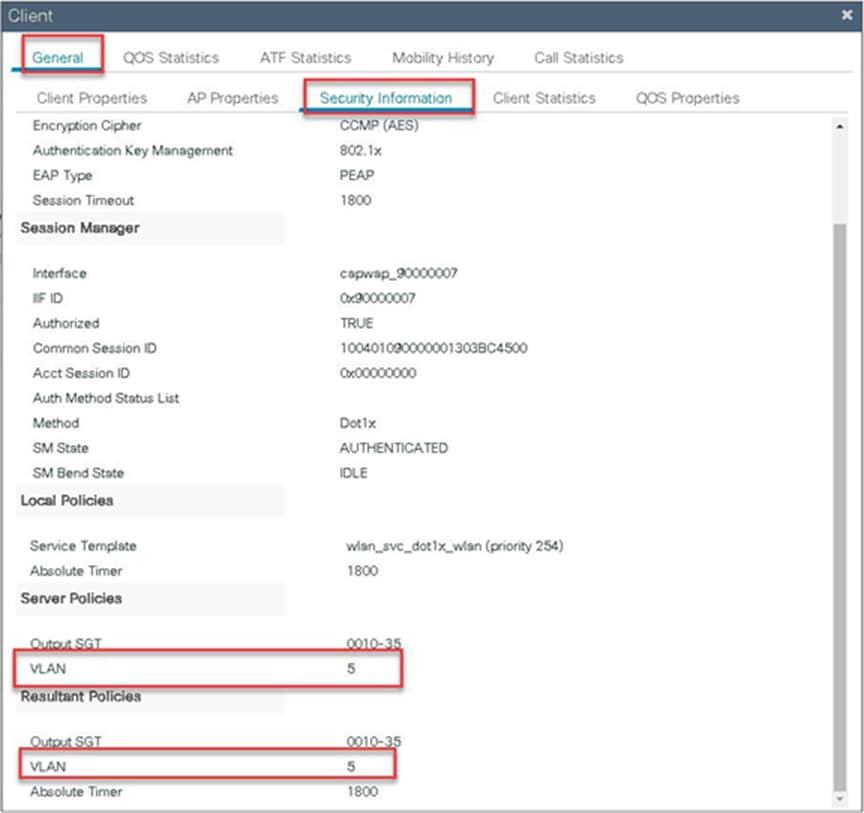The width and height of the screenshot is (864, 813).
Task: Select the Security Information sub-tab
Action: [386, 98]
